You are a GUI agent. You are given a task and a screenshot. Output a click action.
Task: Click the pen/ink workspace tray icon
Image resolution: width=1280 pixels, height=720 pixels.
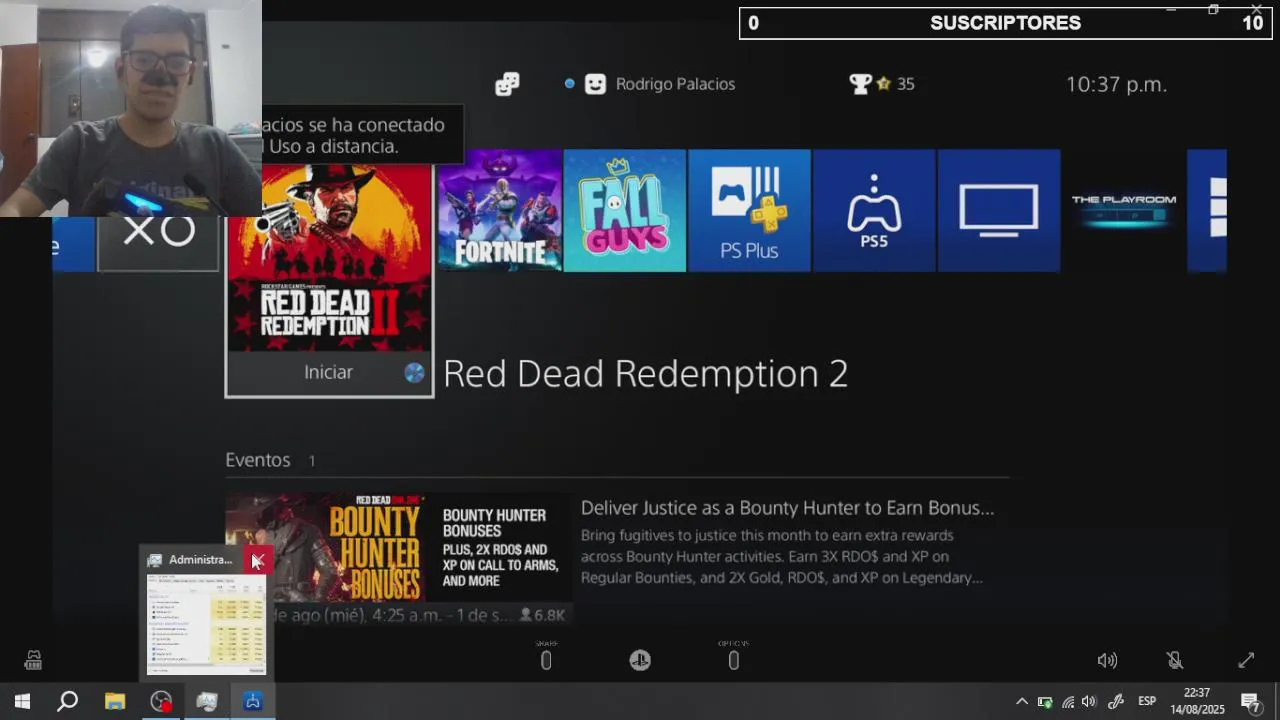pos(1116,701)
